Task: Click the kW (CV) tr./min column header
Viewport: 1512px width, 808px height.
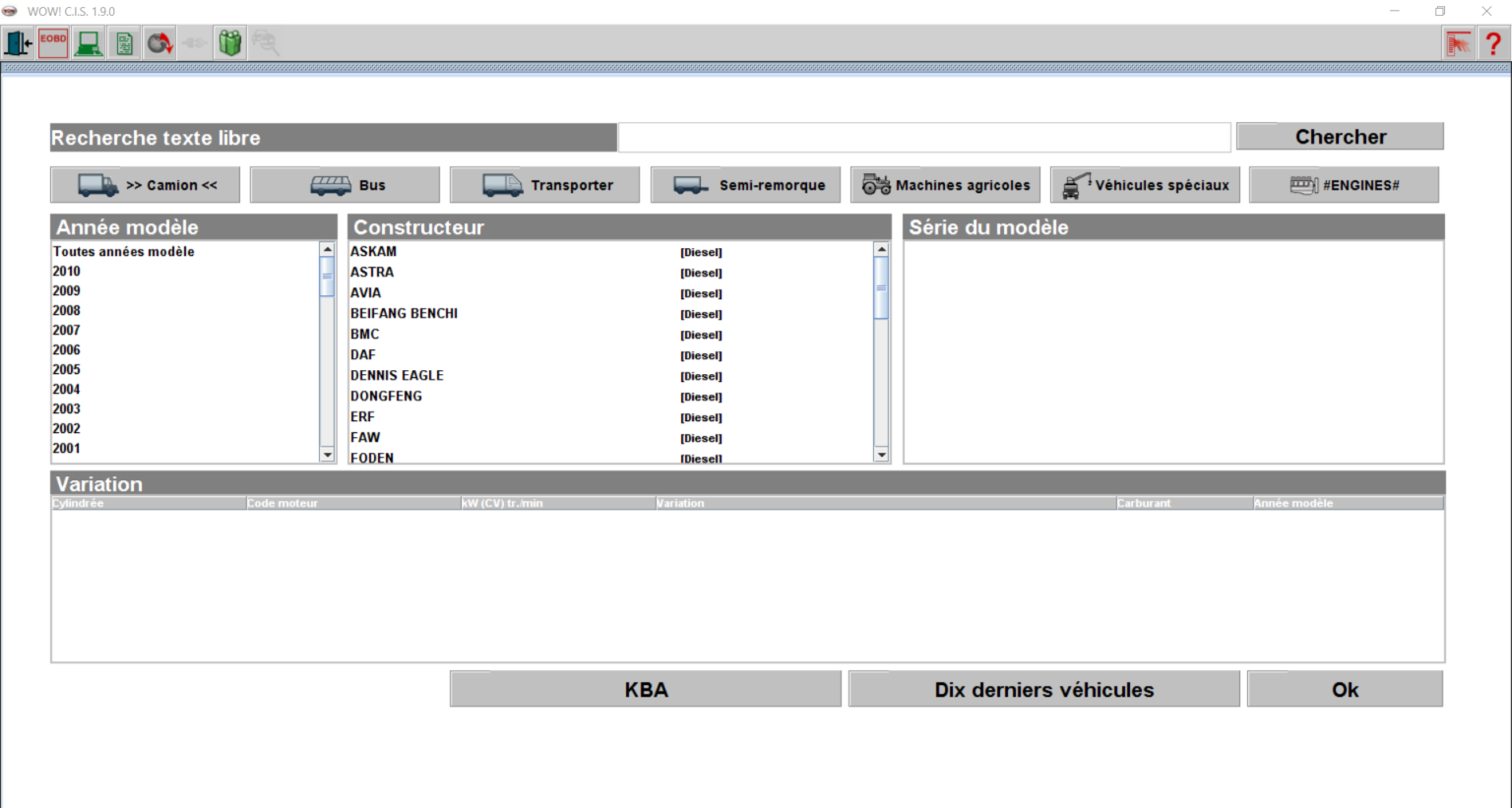Action: 558,503
